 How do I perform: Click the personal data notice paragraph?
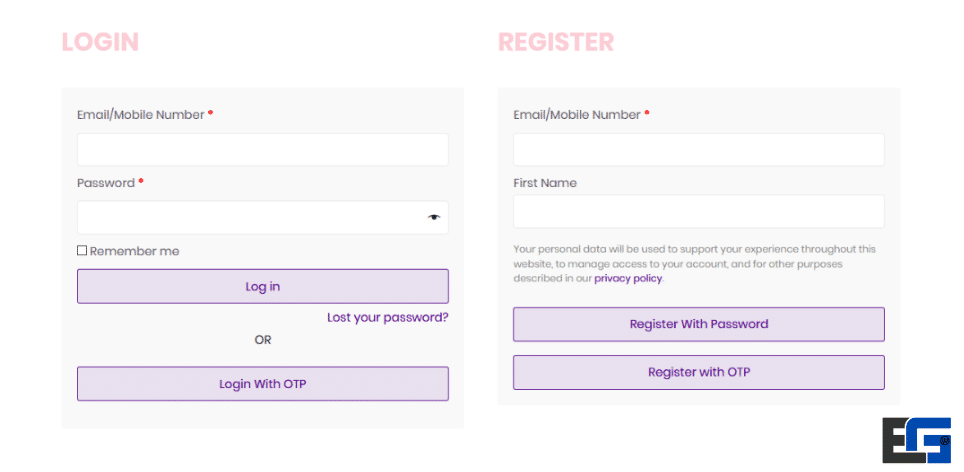coord(694,264)
